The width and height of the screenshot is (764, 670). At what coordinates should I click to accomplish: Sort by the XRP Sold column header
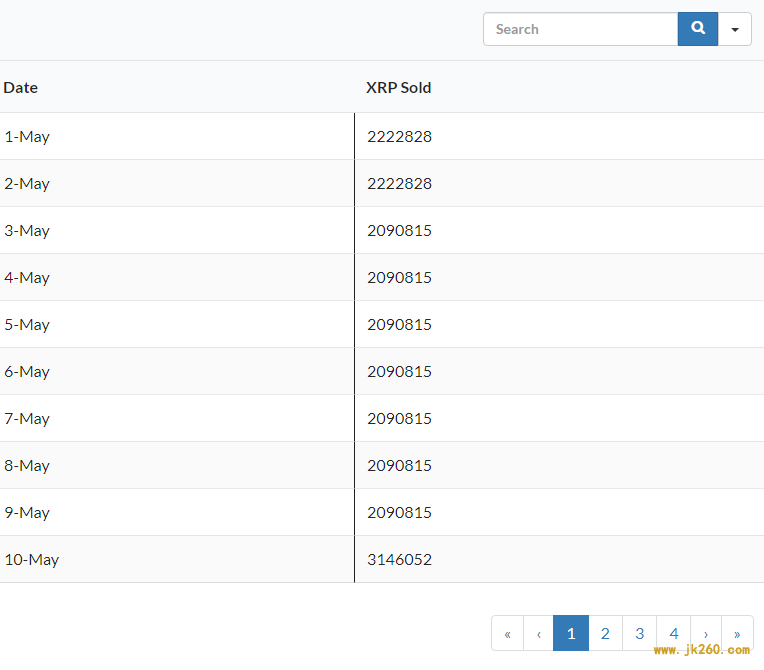(x=399, y=88)
